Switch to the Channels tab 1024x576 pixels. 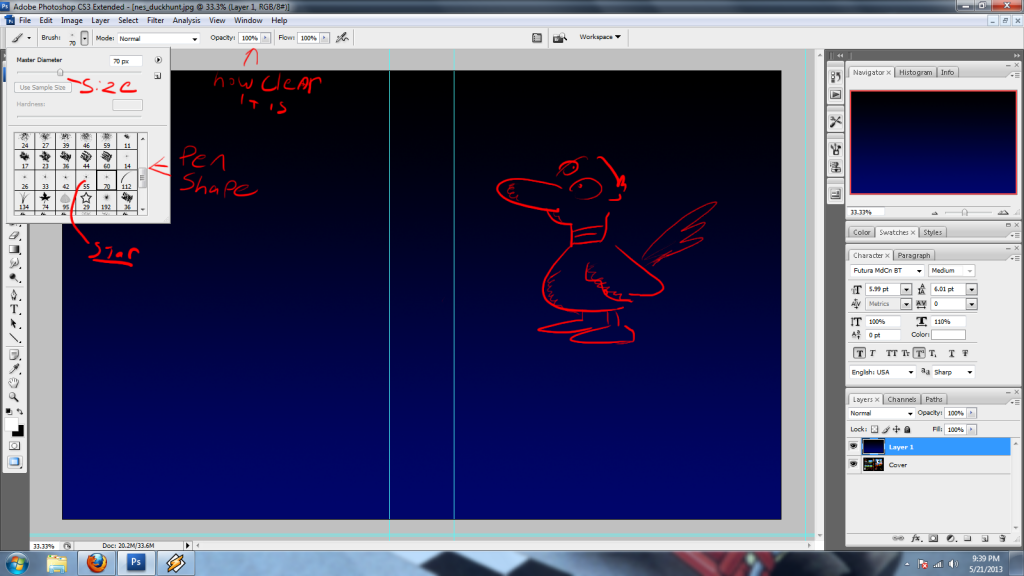pyautogui.click(x=902, y=399)
